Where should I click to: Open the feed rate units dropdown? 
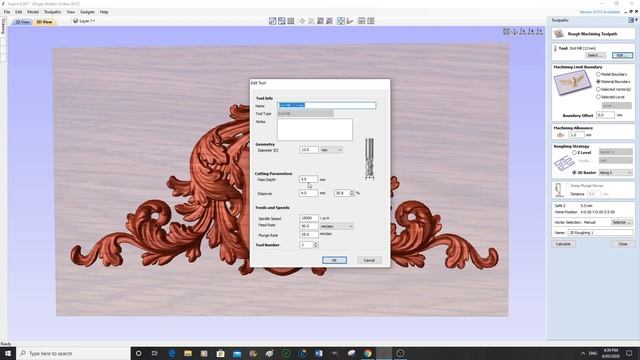pyautogui.click(x=336, y=226)
